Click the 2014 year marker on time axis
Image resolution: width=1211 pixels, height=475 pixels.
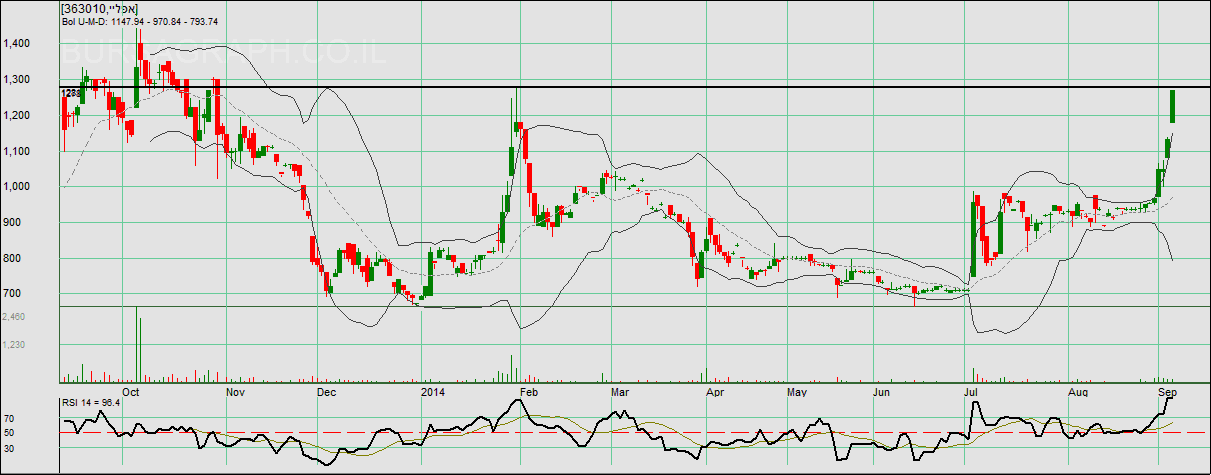[433, 392]
